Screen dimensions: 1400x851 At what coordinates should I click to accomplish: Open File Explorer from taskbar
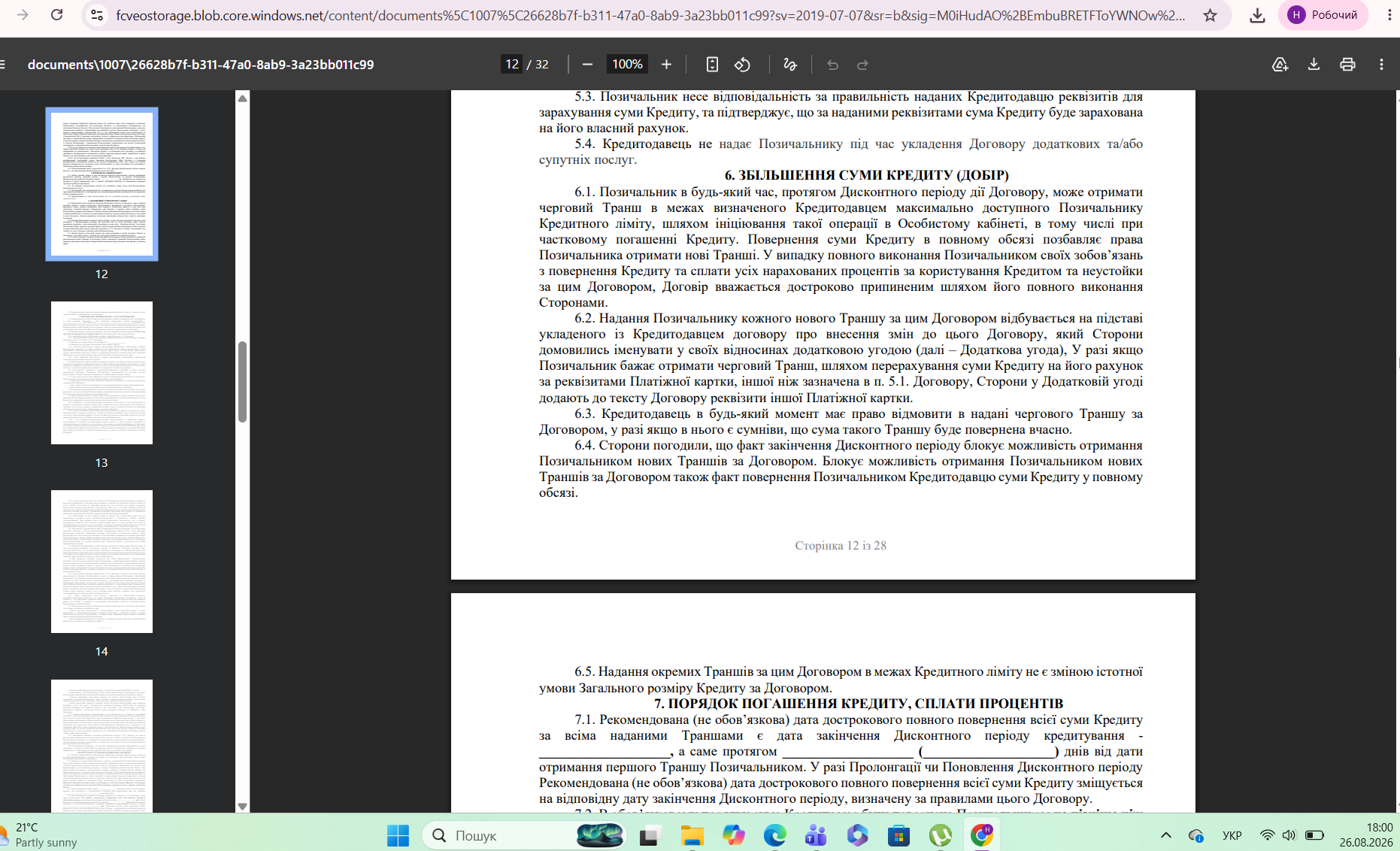click(x=692, y=835)
